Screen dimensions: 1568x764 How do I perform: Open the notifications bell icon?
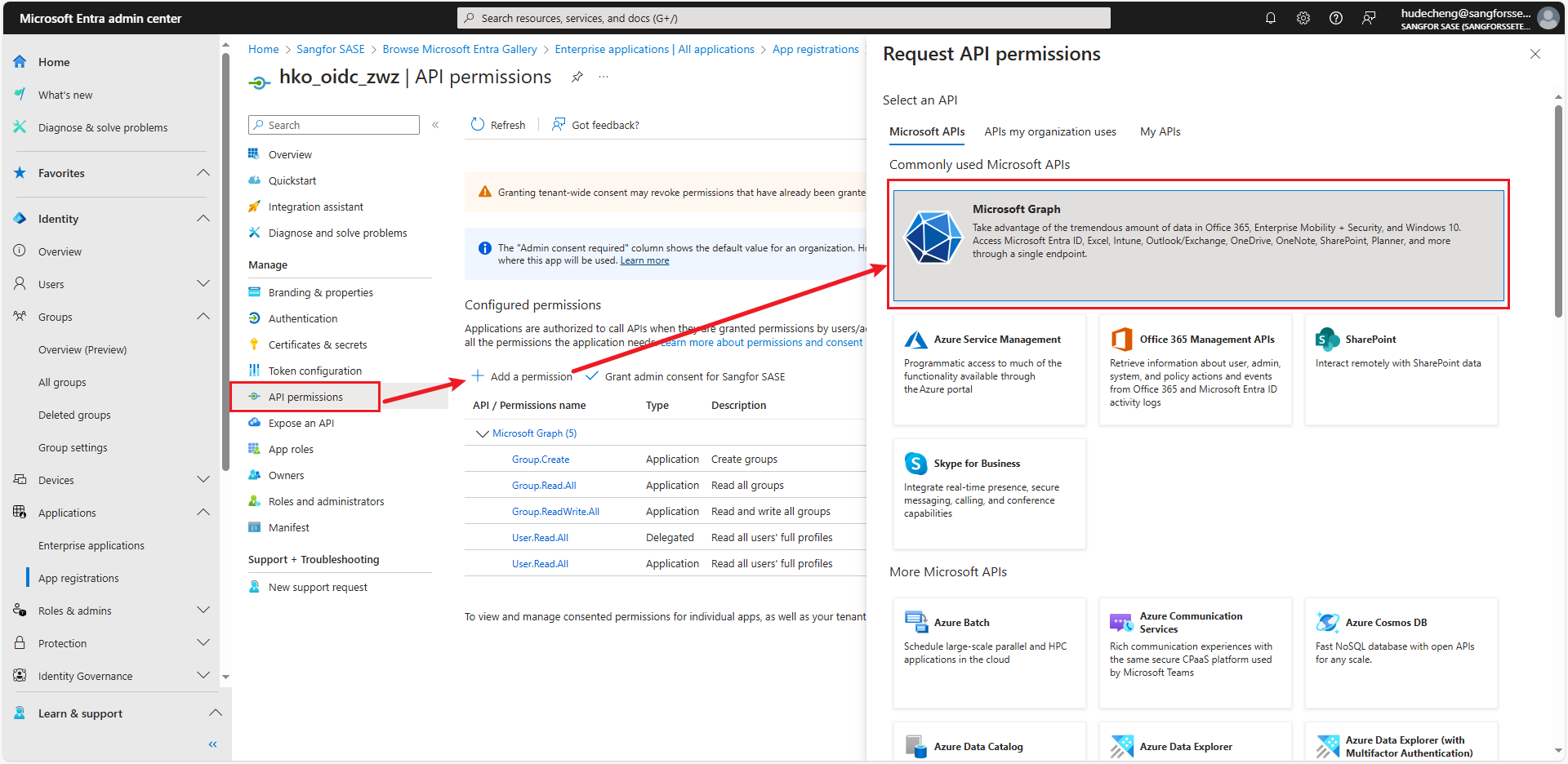(x=1270, y=18)
